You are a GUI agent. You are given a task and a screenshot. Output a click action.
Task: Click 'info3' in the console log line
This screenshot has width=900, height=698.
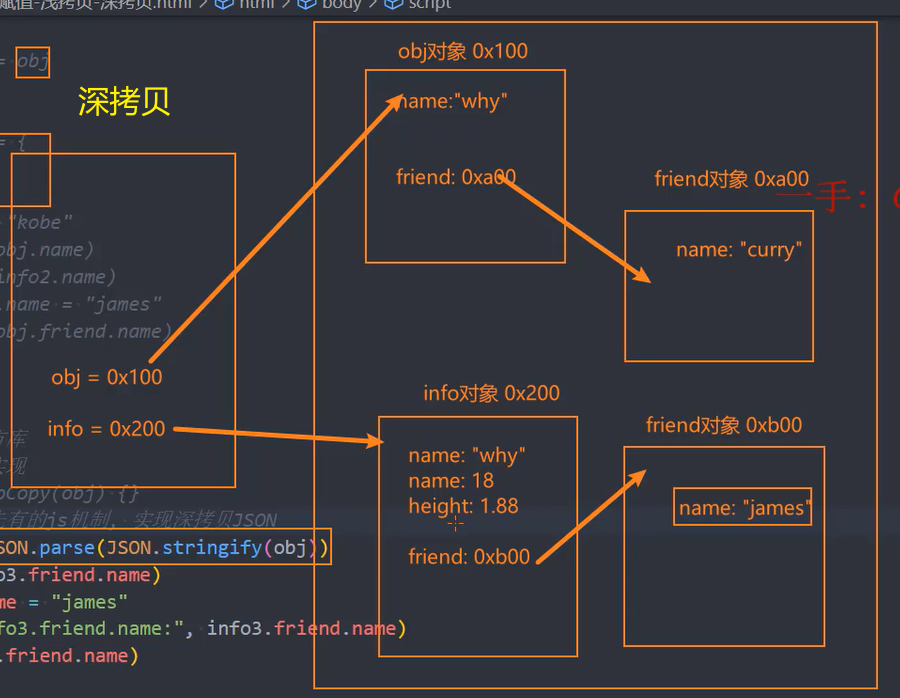234,629
